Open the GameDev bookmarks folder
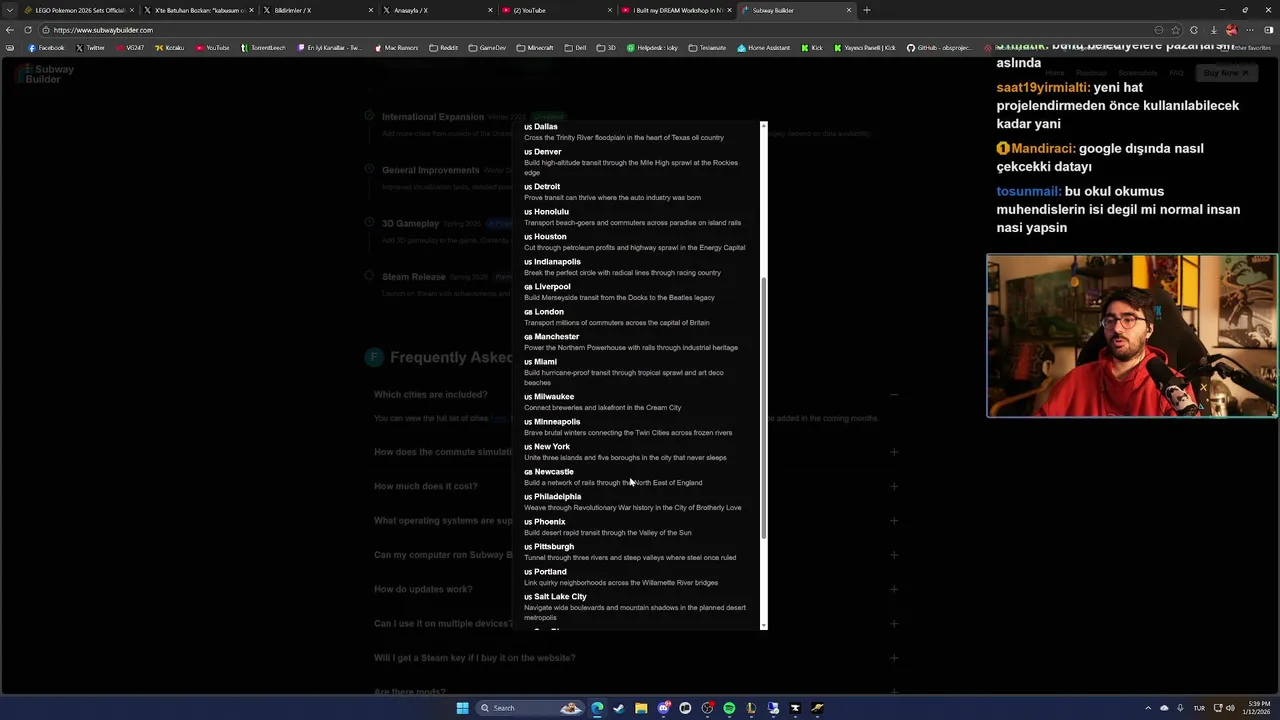This screenshot has width=1280, height=720. [x=487, y=47]
